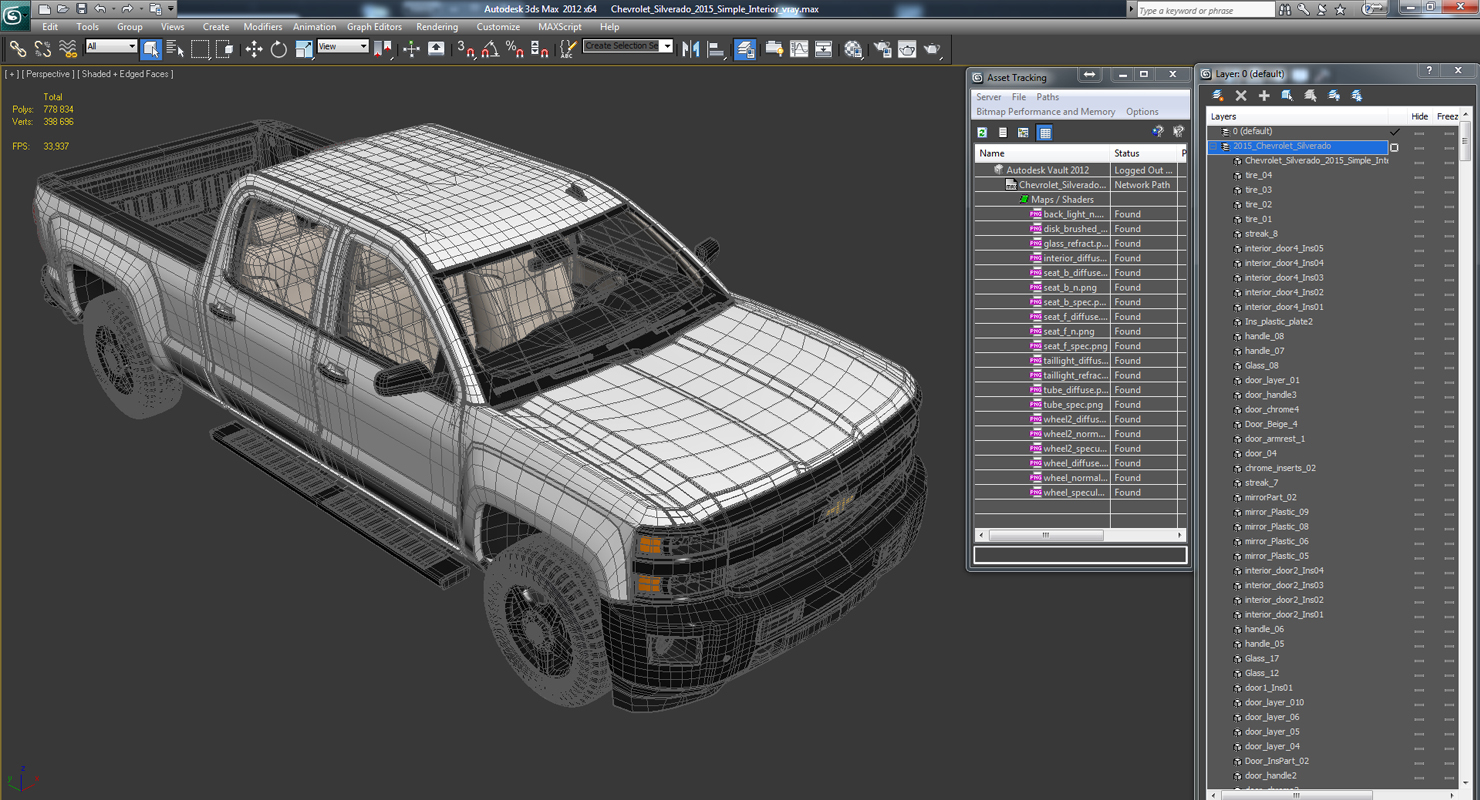The image size is (1480, 800).
Task: Open Edit Named Selection Sets
Action: point(568,48)
